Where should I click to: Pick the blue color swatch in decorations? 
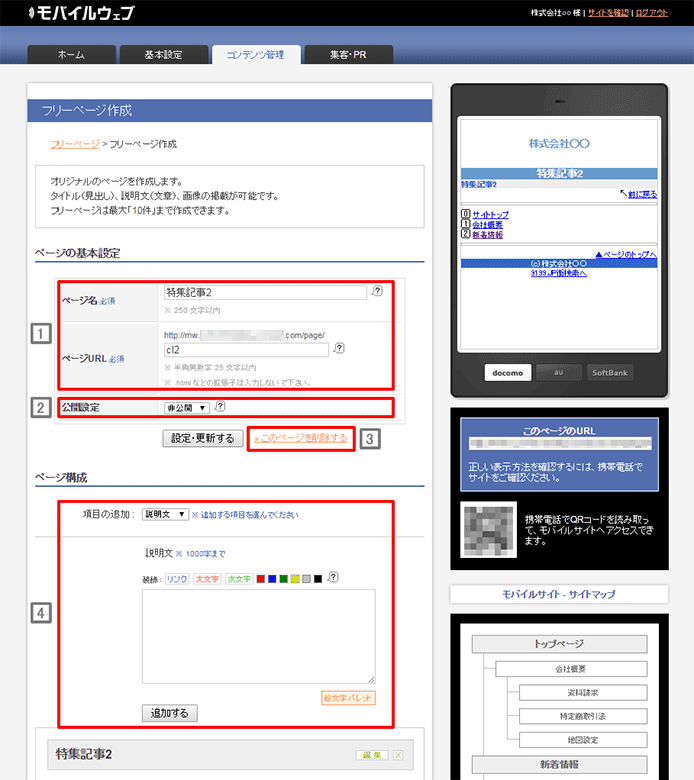click(x=273, y=578)
